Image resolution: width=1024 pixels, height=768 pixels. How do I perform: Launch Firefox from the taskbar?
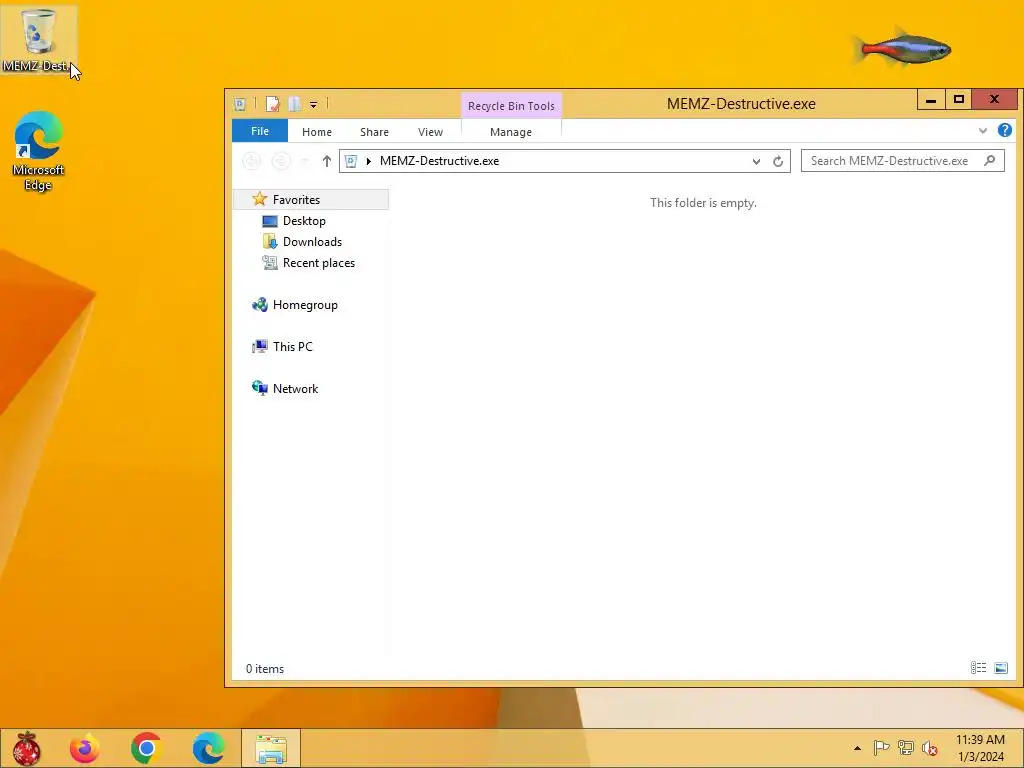tap(85, 748)
